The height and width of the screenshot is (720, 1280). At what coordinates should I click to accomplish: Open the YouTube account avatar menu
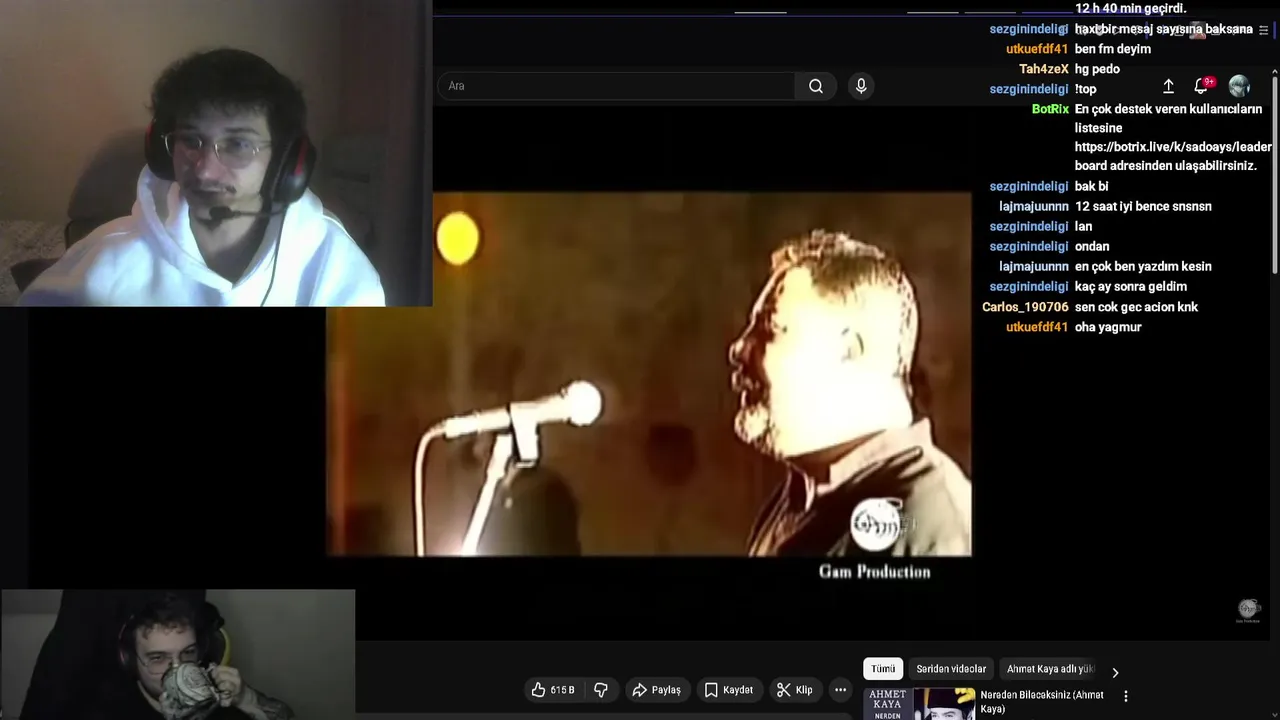point(1239,86)
